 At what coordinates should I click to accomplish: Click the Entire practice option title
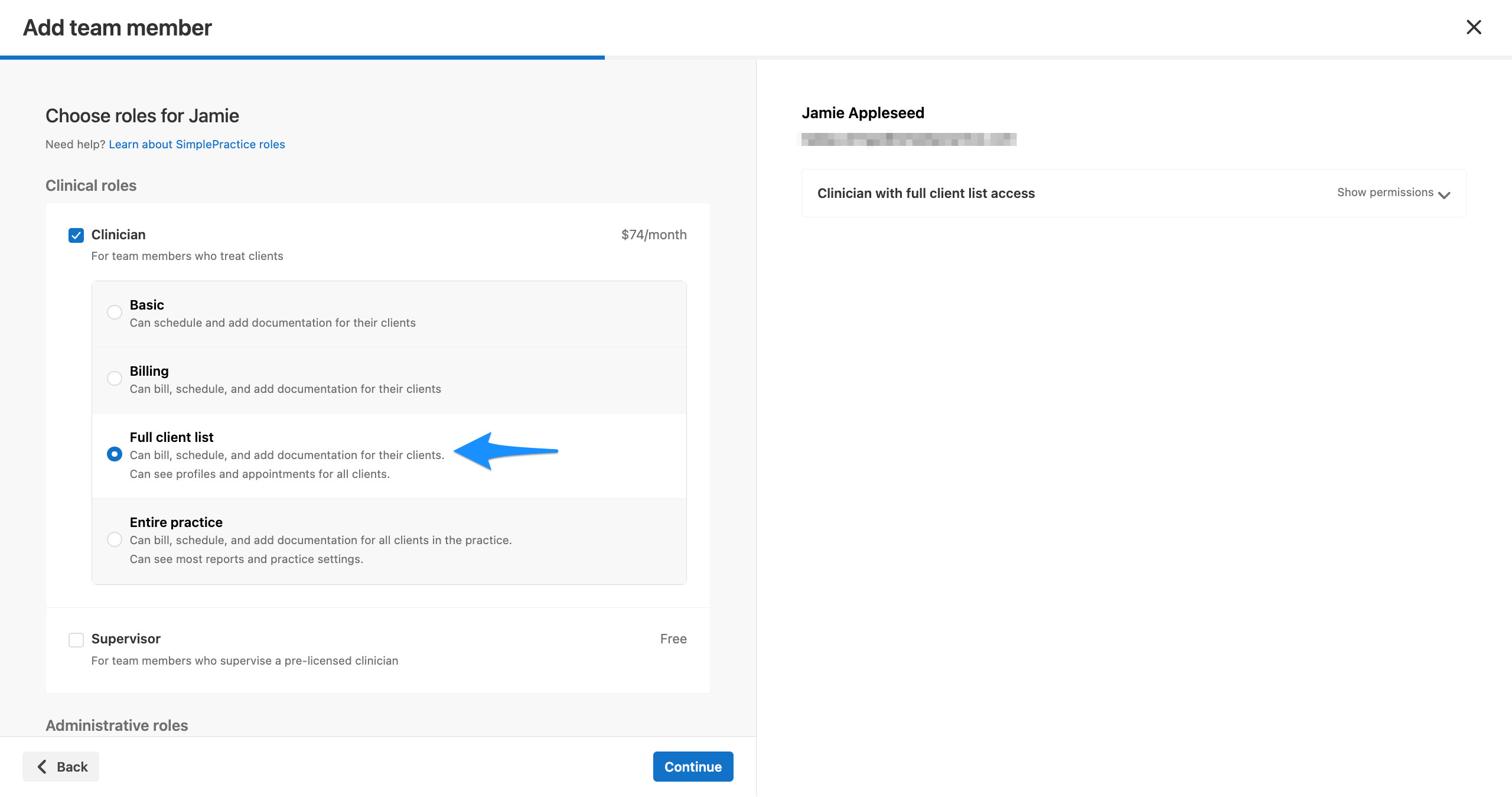176,522
